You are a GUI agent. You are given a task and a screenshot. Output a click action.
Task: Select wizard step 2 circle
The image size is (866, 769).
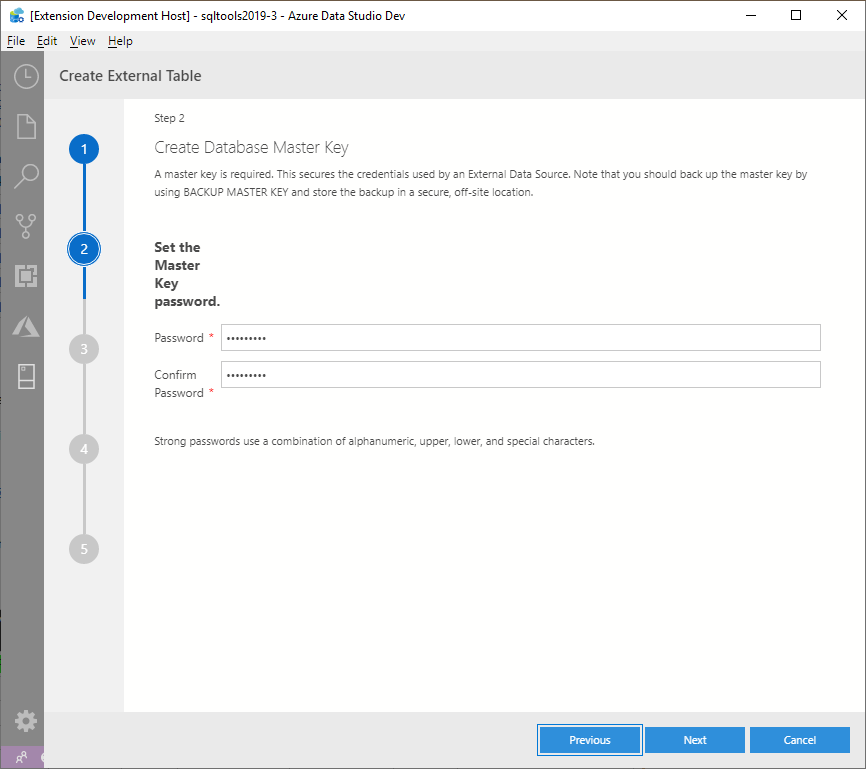pyautogui.click(x=84, y=249)
